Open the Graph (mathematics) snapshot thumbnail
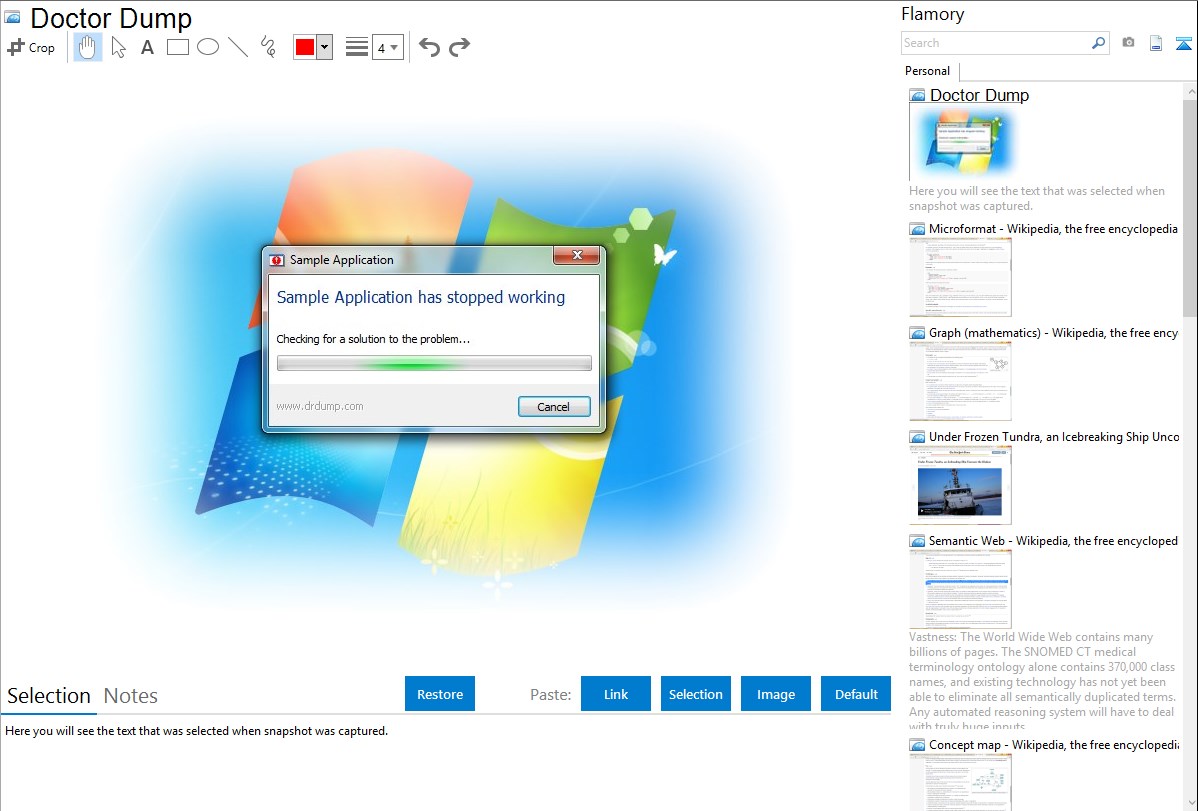The image size is (1198, 811). [960, 381]
